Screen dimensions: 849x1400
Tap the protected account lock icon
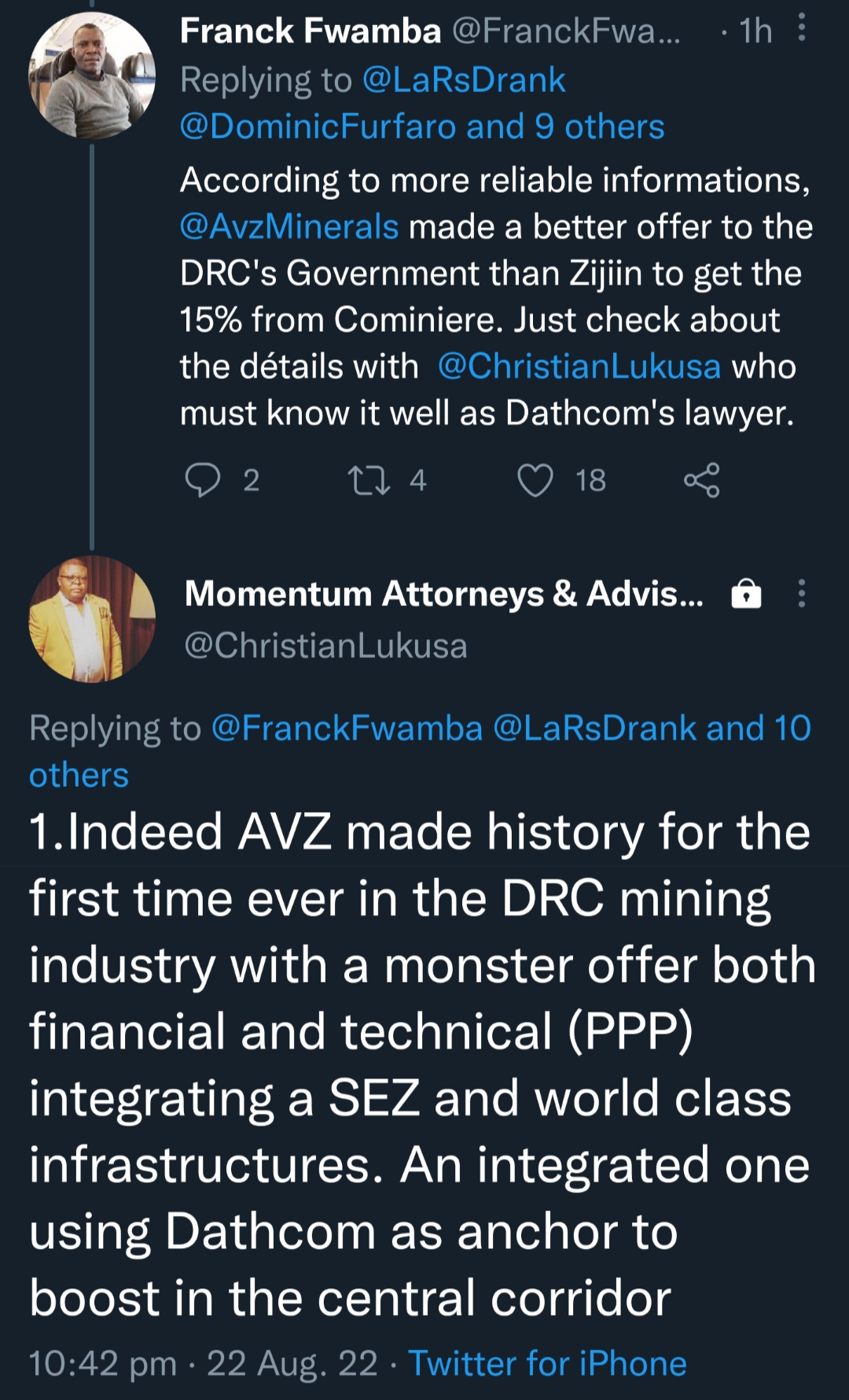click(x=746, y=593)
